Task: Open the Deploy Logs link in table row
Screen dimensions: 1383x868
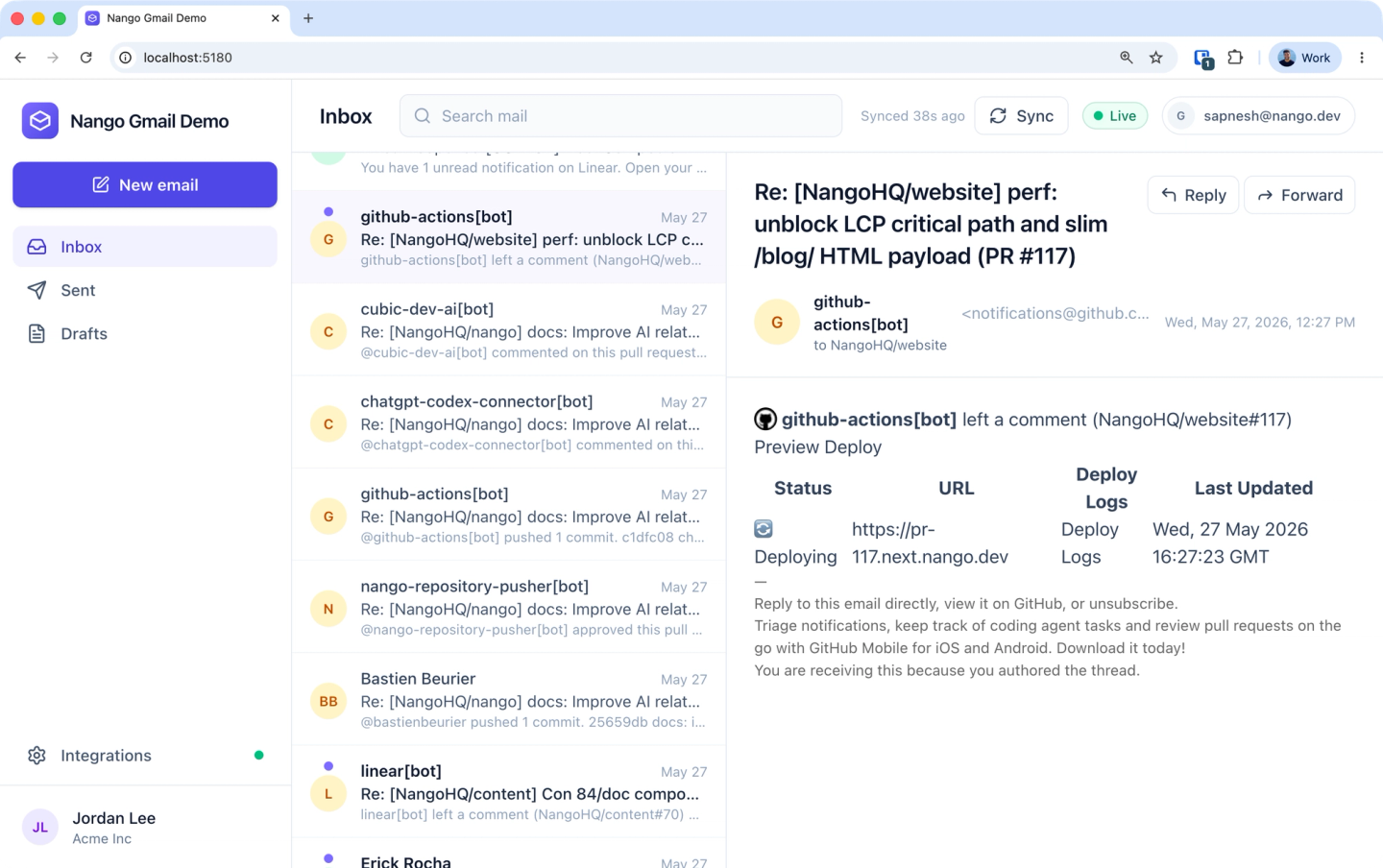Action: [1089, 542]
